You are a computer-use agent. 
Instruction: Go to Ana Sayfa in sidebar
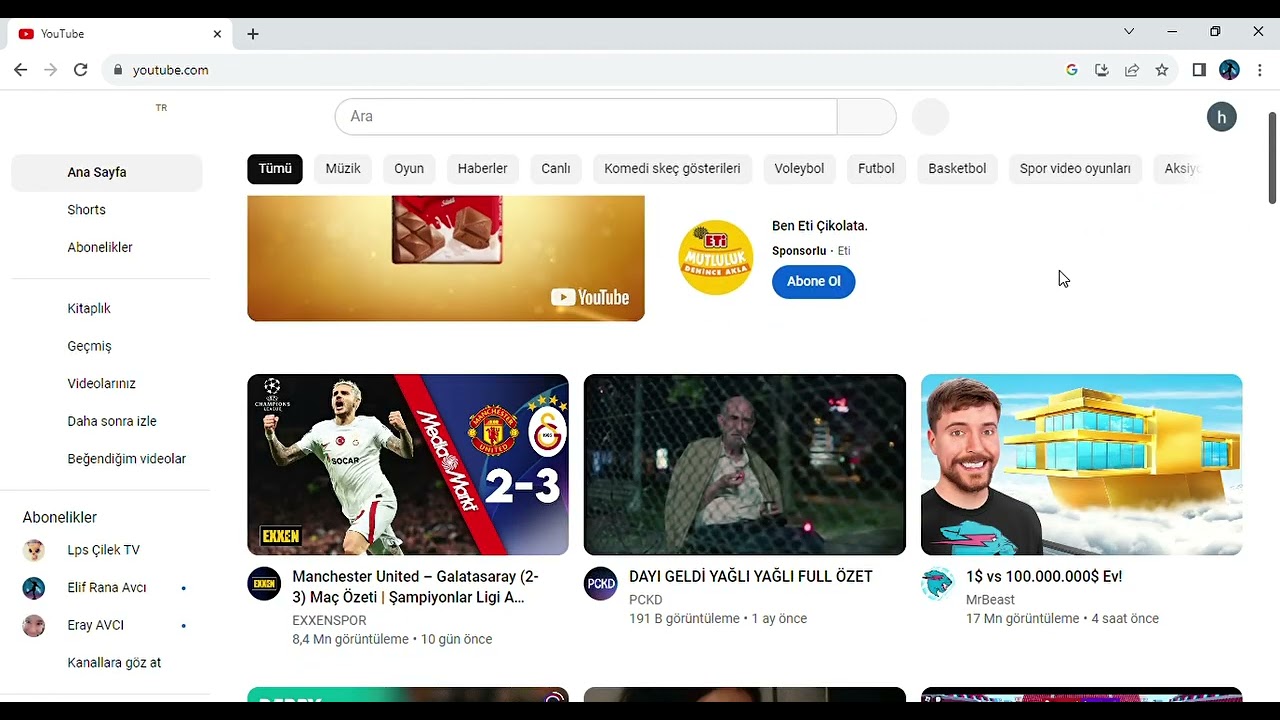(107, 172)
